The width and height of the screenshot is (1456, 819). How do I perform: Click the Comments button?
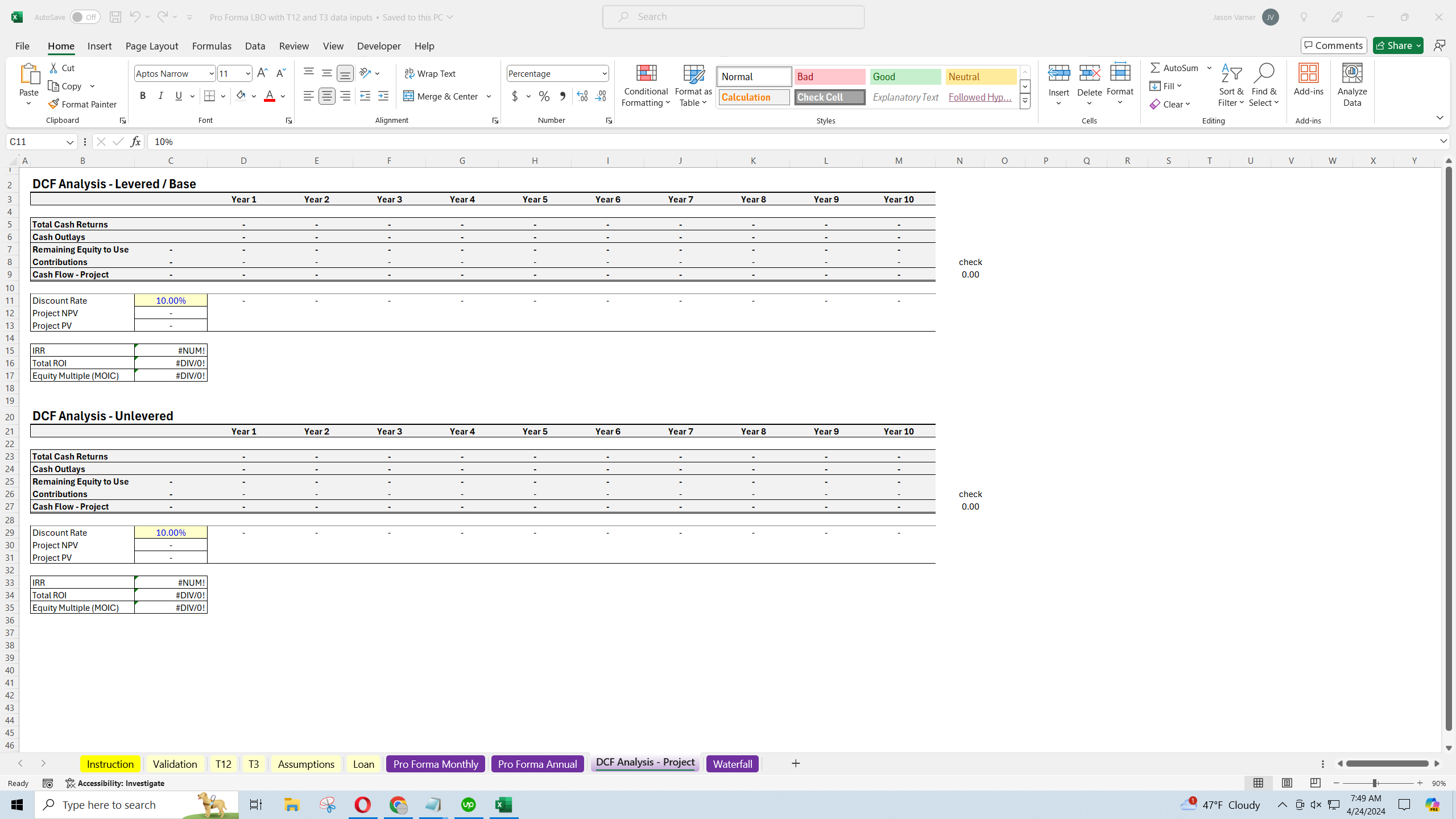tap(1333, 45)
